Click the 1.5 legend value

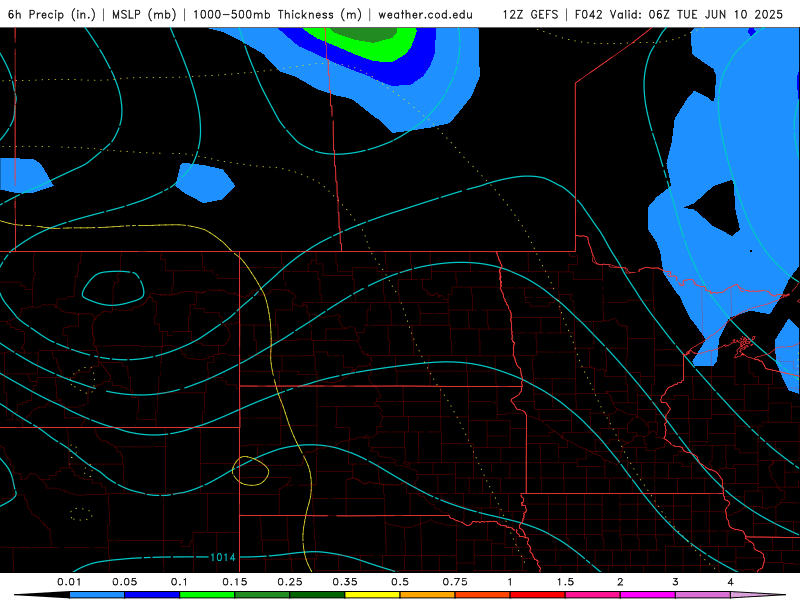point(565,582)
